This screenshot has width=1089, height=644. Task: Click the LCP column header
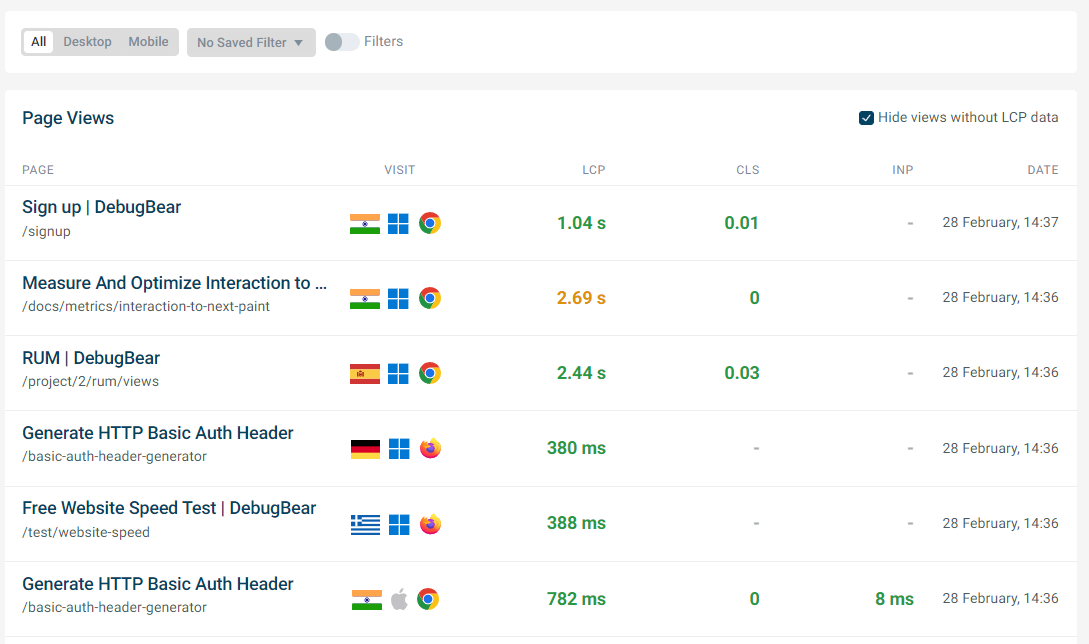pos(594,170)
